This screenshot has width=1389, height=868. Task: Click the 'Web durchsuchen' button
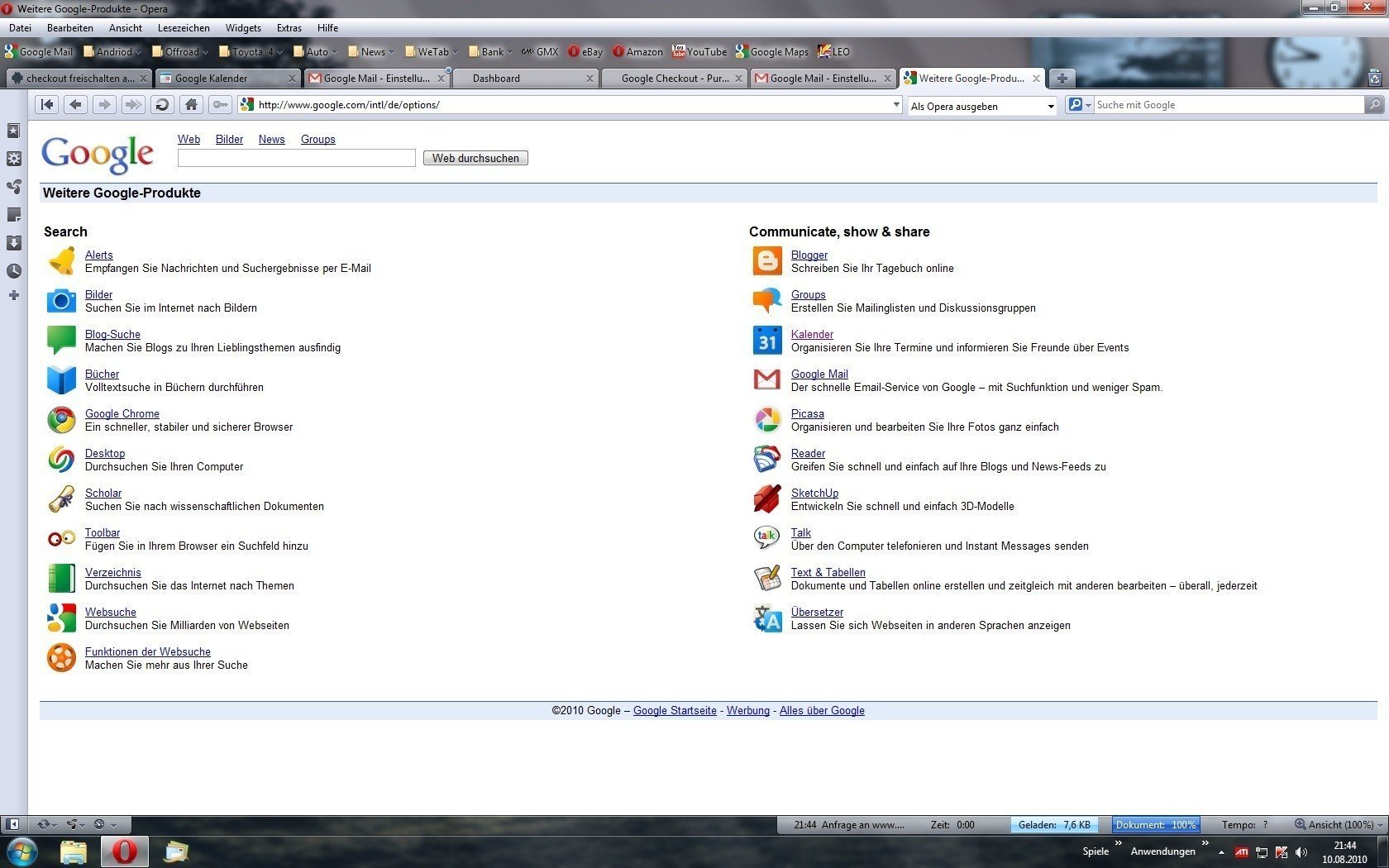475,158
